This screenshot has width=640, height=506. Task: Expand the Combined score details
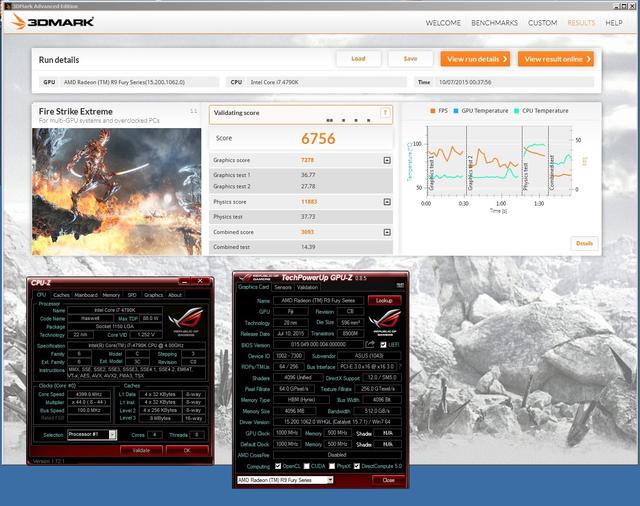click(387, 232)
